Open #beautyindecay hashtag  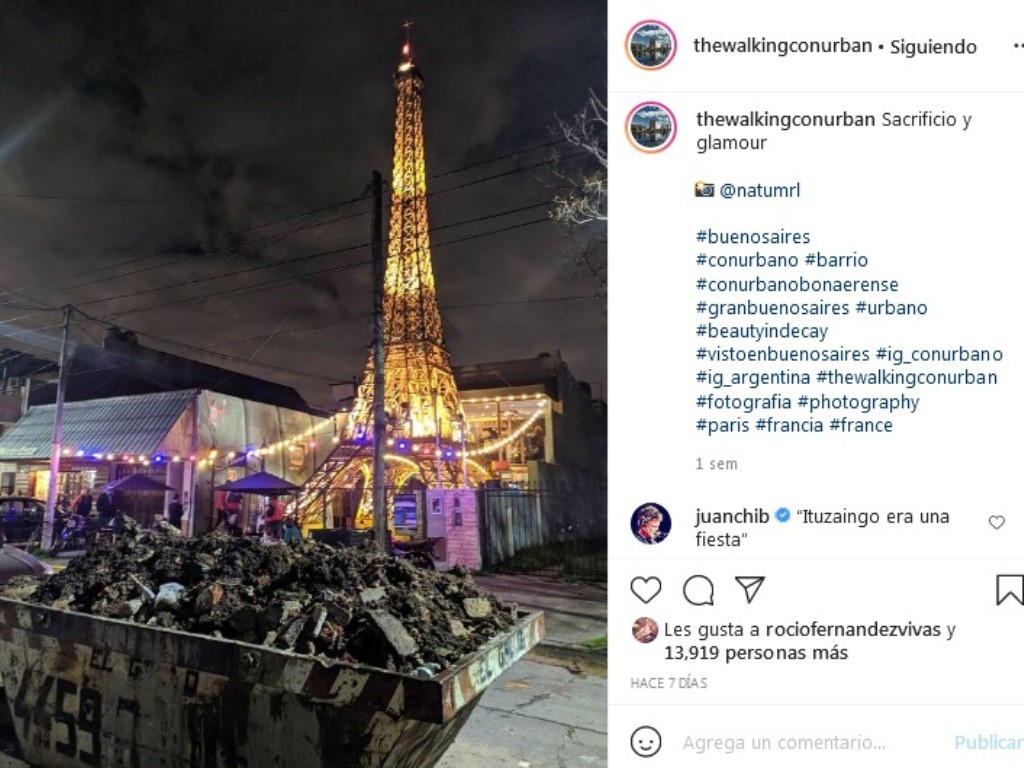762,331
